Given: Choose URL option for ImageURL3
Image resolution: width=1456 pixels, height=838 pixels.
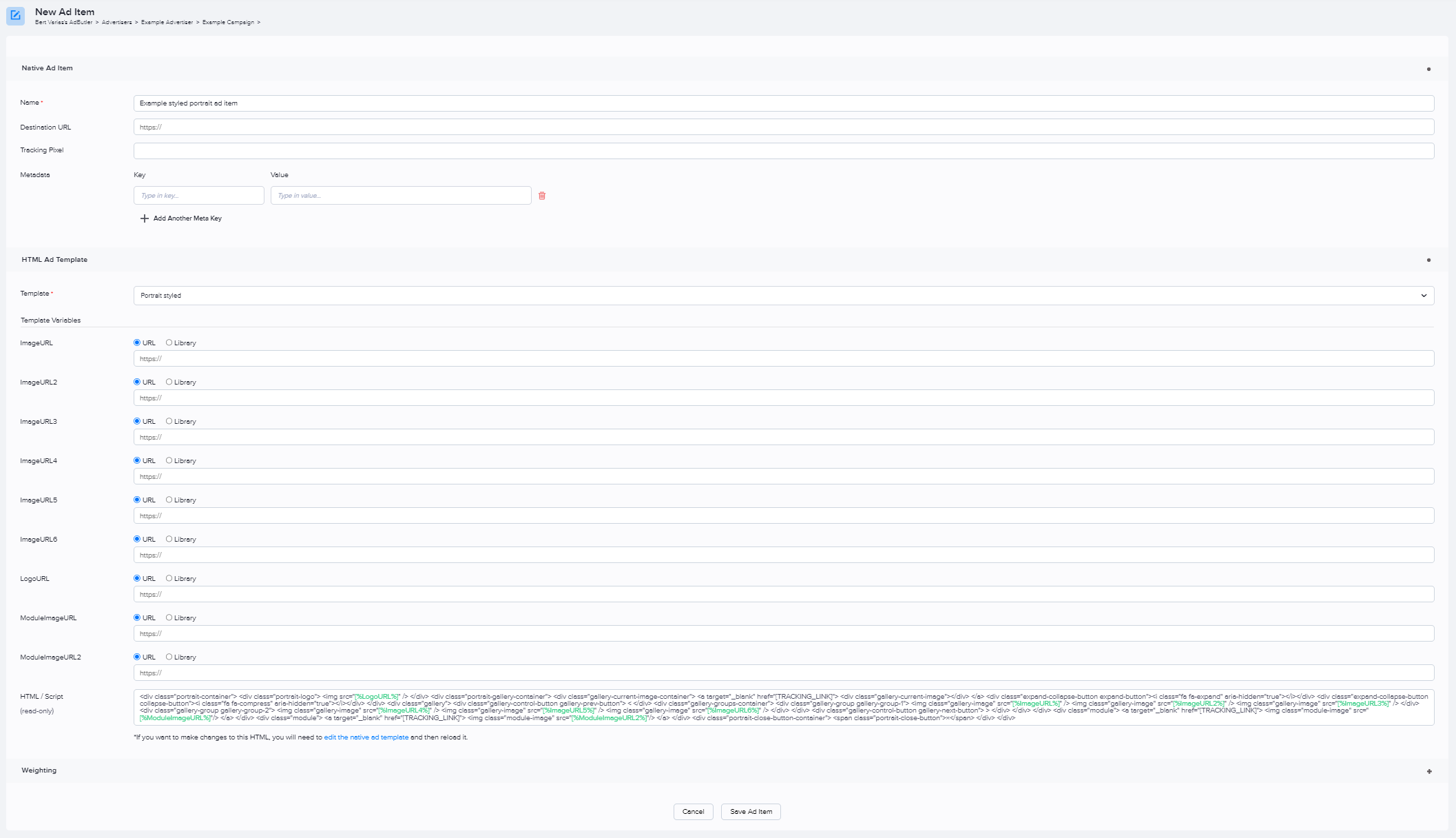Looking at the screenshot, I should point(137,421).
